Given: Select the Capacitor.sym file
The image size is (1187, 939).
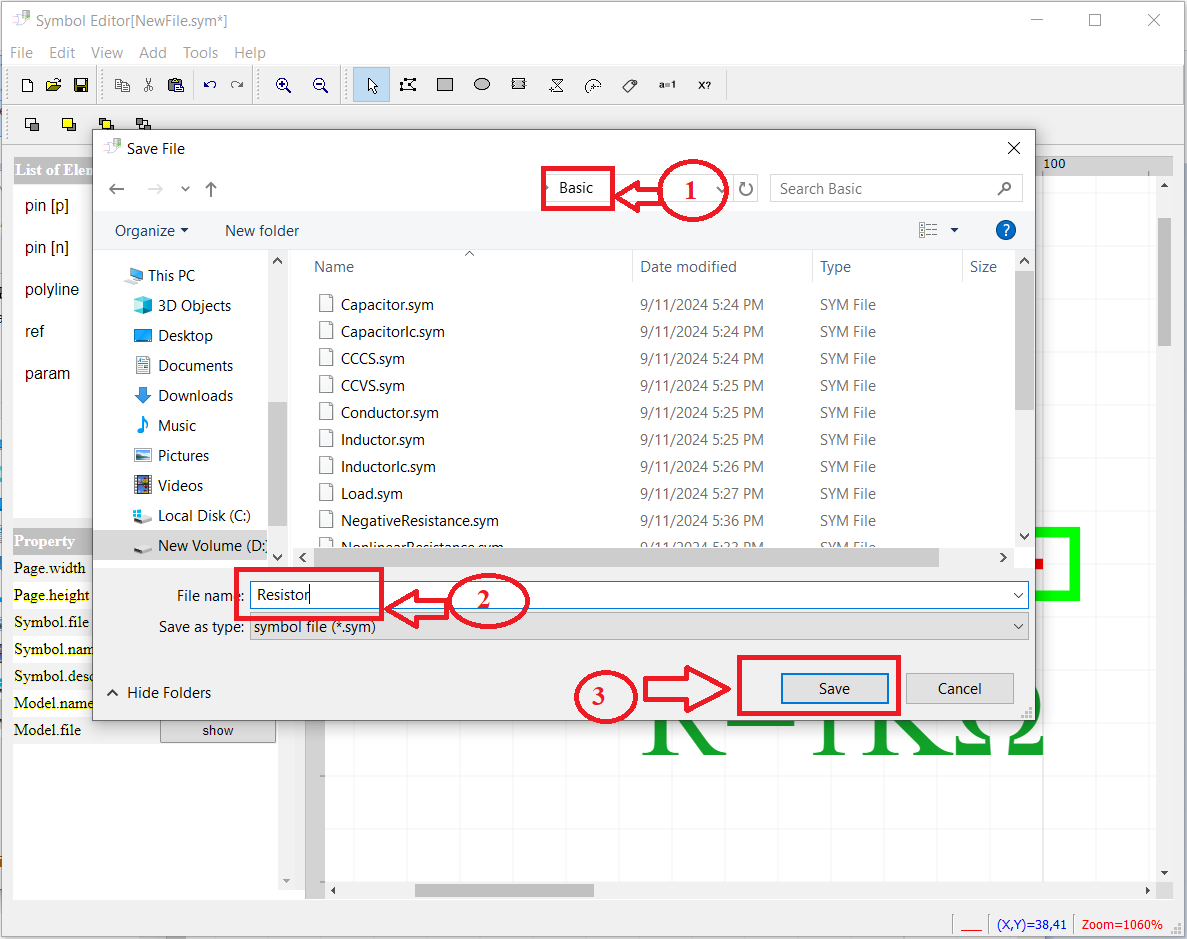Looking at the screenshot, I should (387, 304).
